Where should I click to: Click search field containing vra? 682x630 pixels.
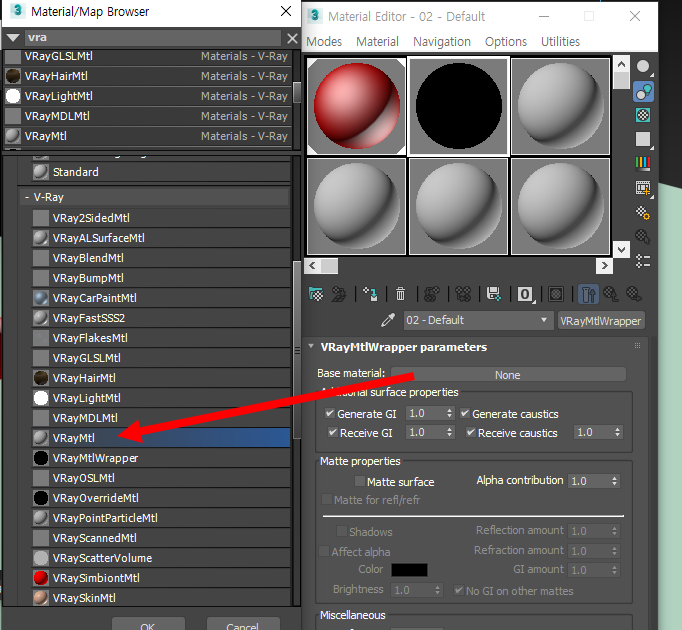(152, 38)
